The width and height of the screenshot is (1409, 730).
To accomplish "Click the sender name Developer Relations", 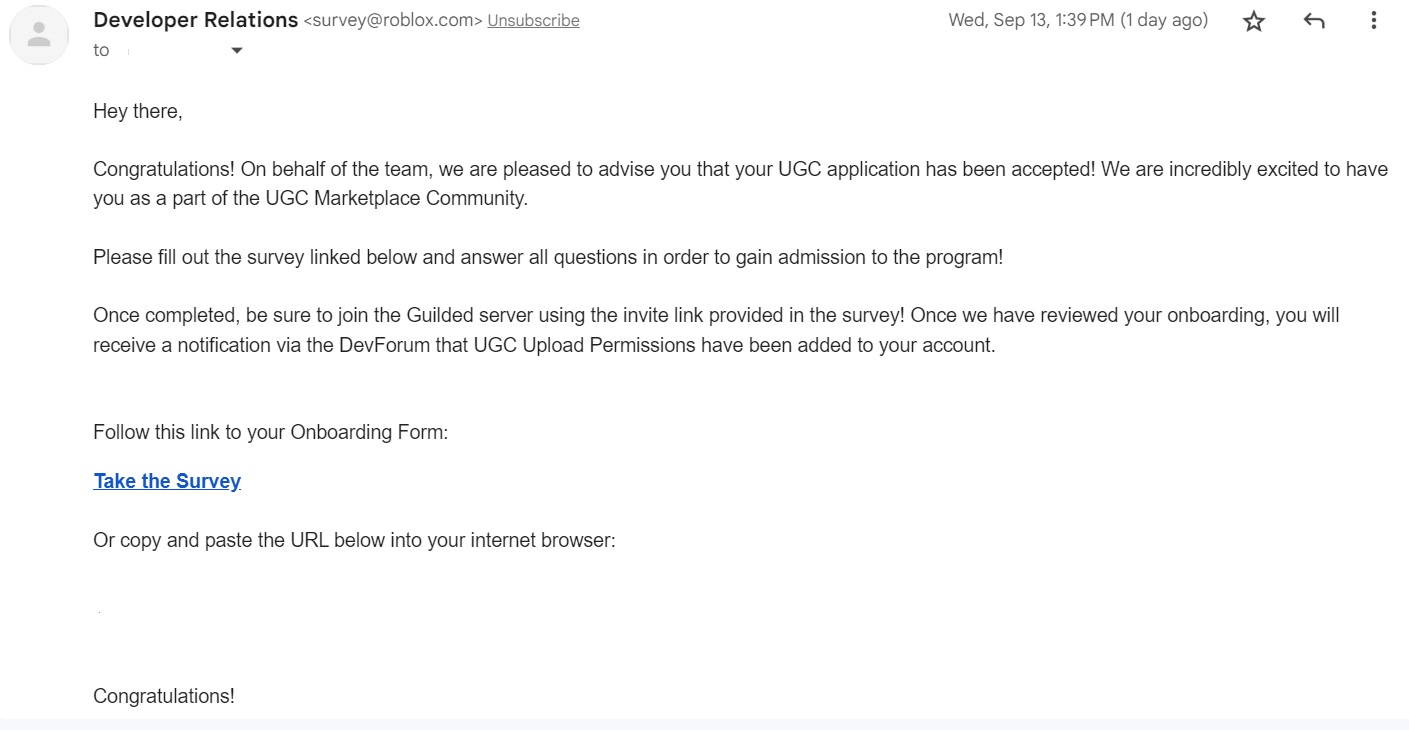I will coord(195,20).
